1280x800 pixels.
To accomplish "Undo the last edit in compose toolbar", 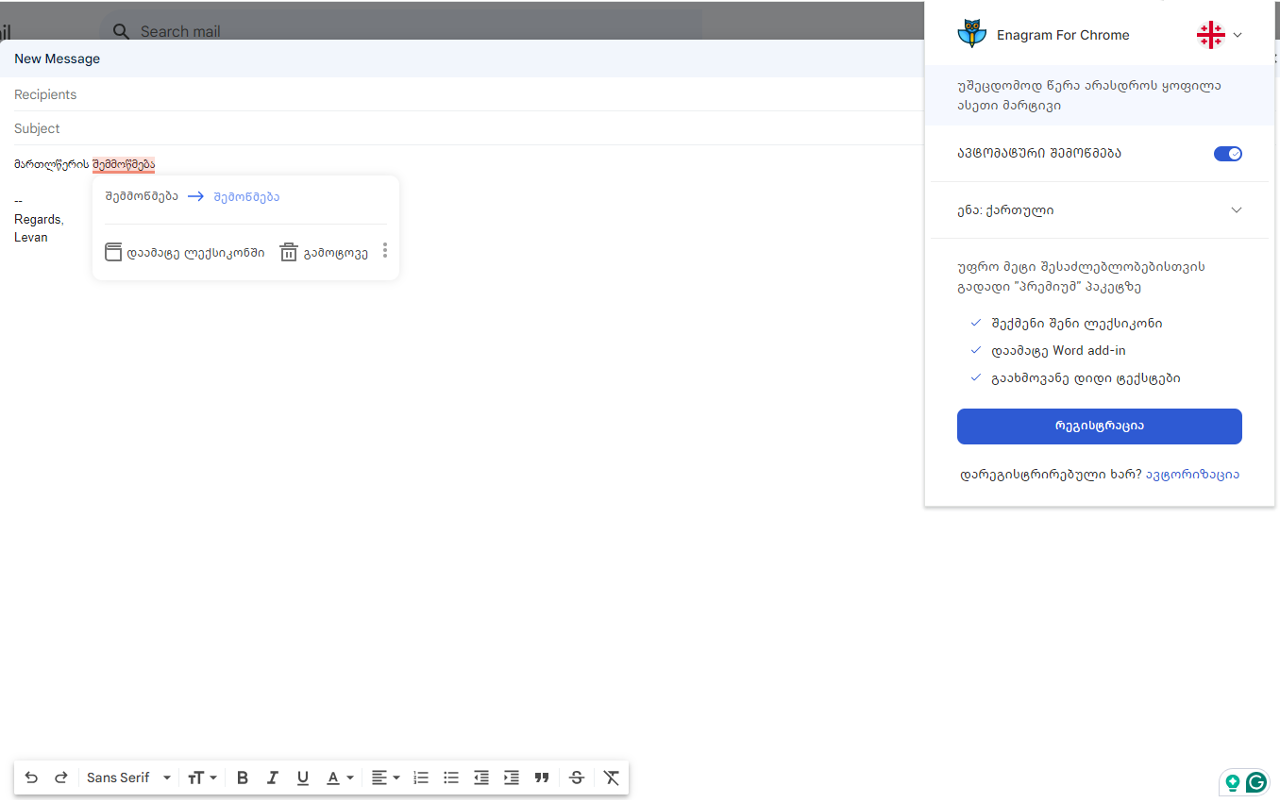I will pyautogui.click(x=31, y=778).
